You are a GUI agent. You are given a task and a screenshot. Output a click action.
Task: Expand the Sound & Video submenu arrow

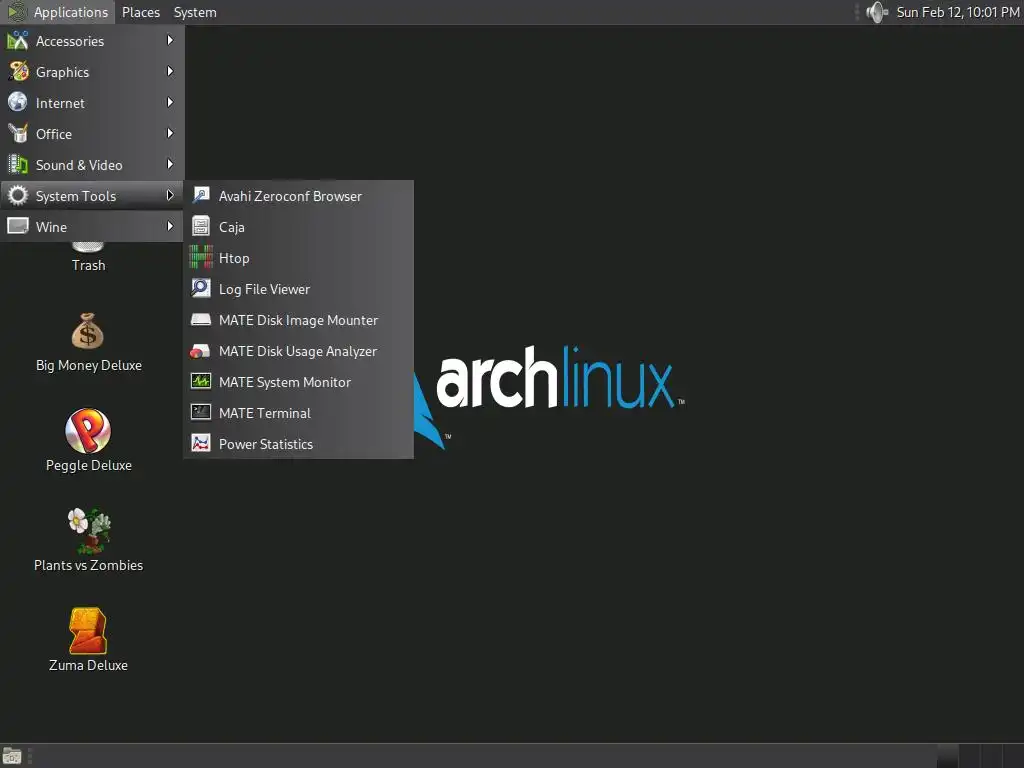tap(170, 165)
